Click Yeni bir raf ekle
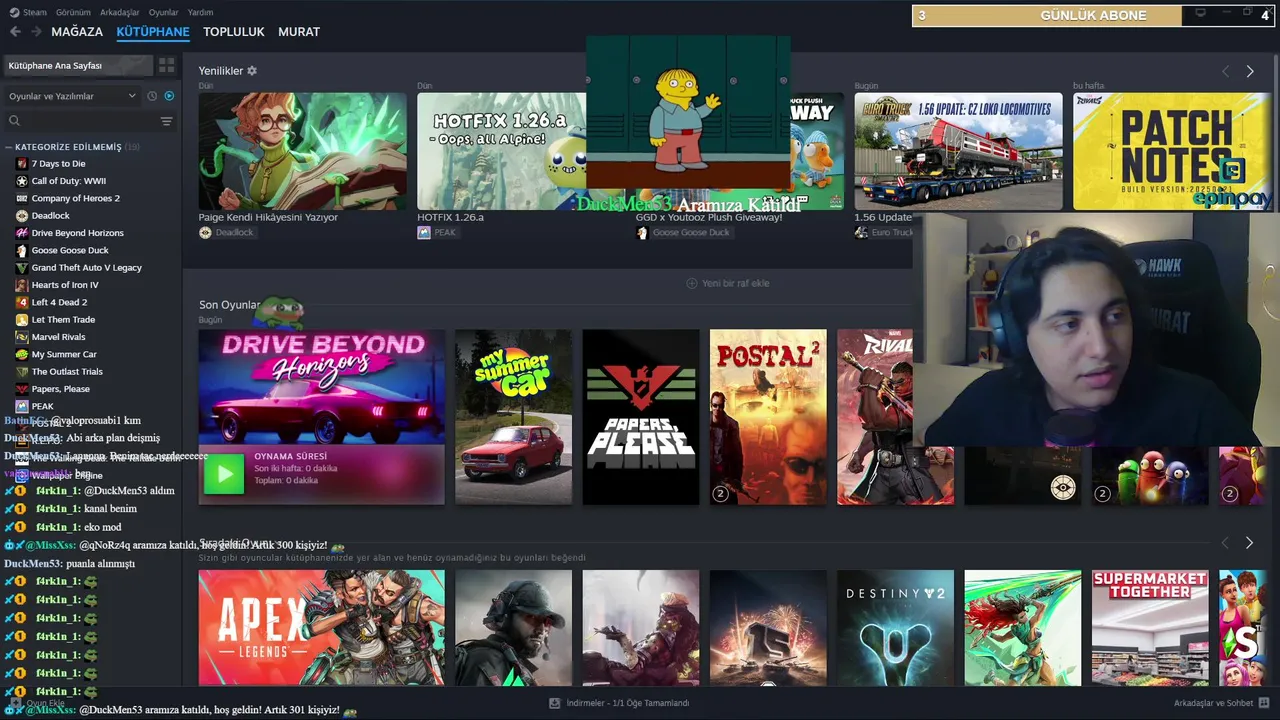The height and width of the screenshot is (720, 1280). (x=727, y=283)
